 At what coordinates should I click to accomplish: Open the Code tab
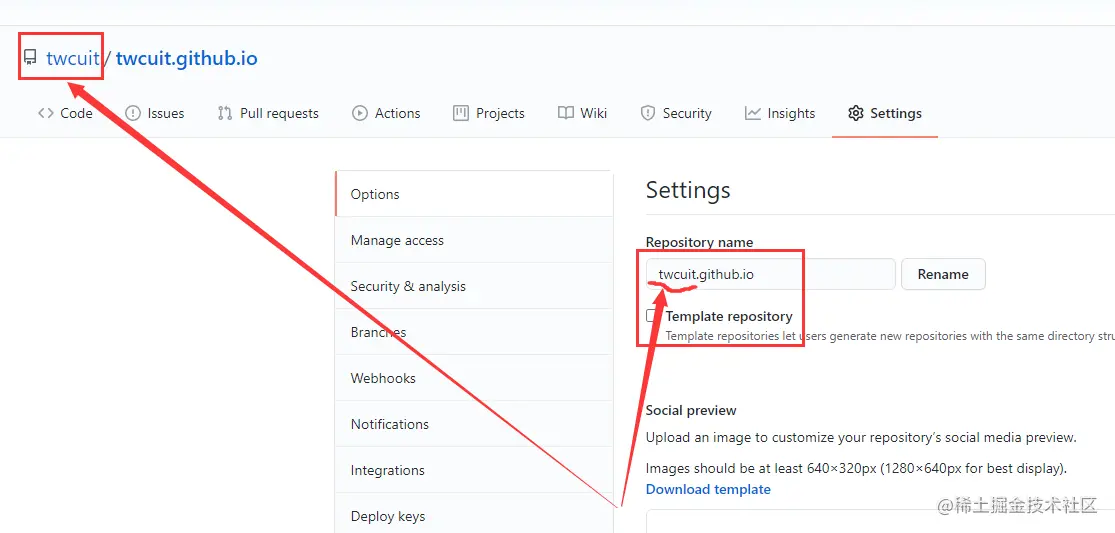click(65, 113)
